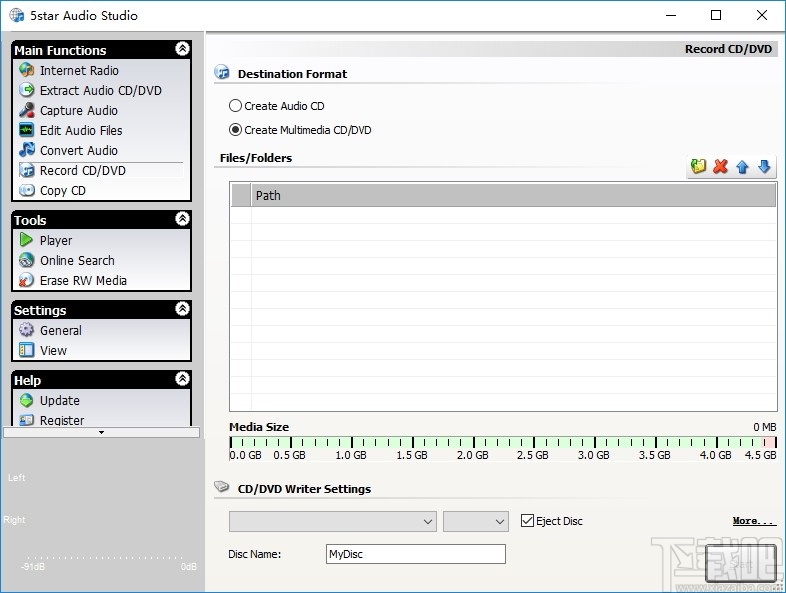
Task: Open the Online Search tool
Action: tap(77, 261)
